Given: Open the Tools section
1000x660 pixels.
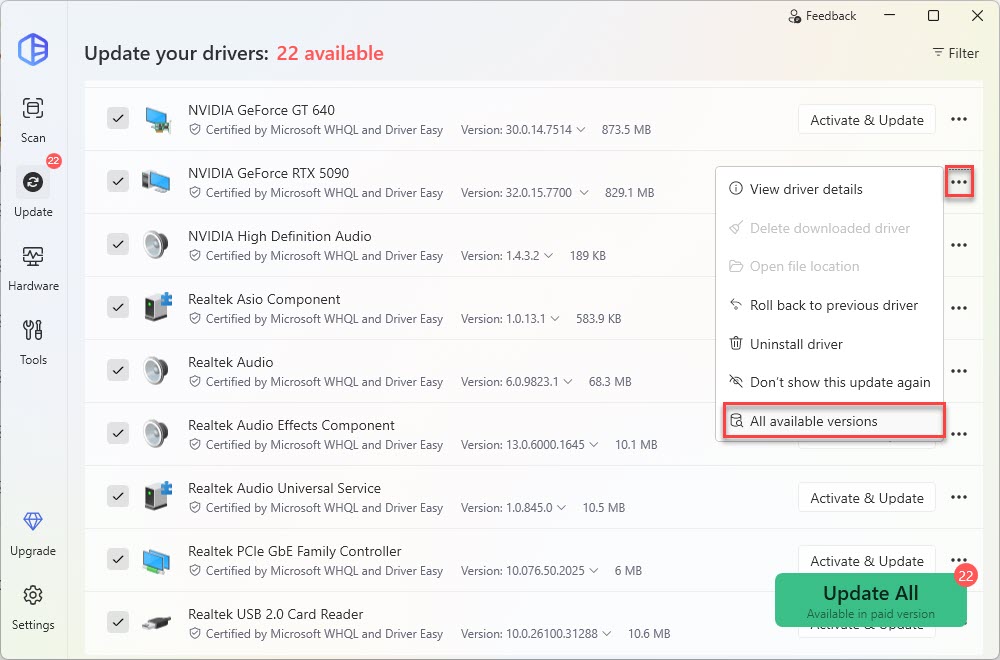Looking at the screenshot, I should (x=33, y=342).
